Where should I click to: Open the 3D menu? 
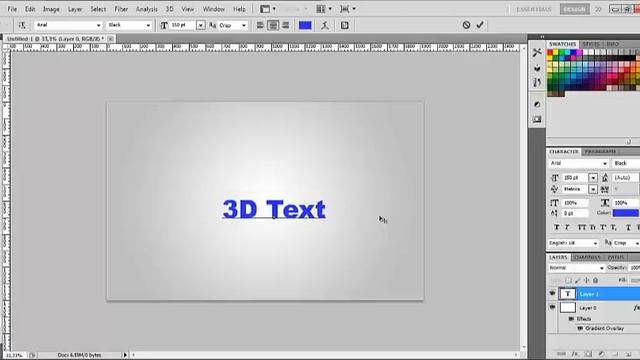[169, 9]
